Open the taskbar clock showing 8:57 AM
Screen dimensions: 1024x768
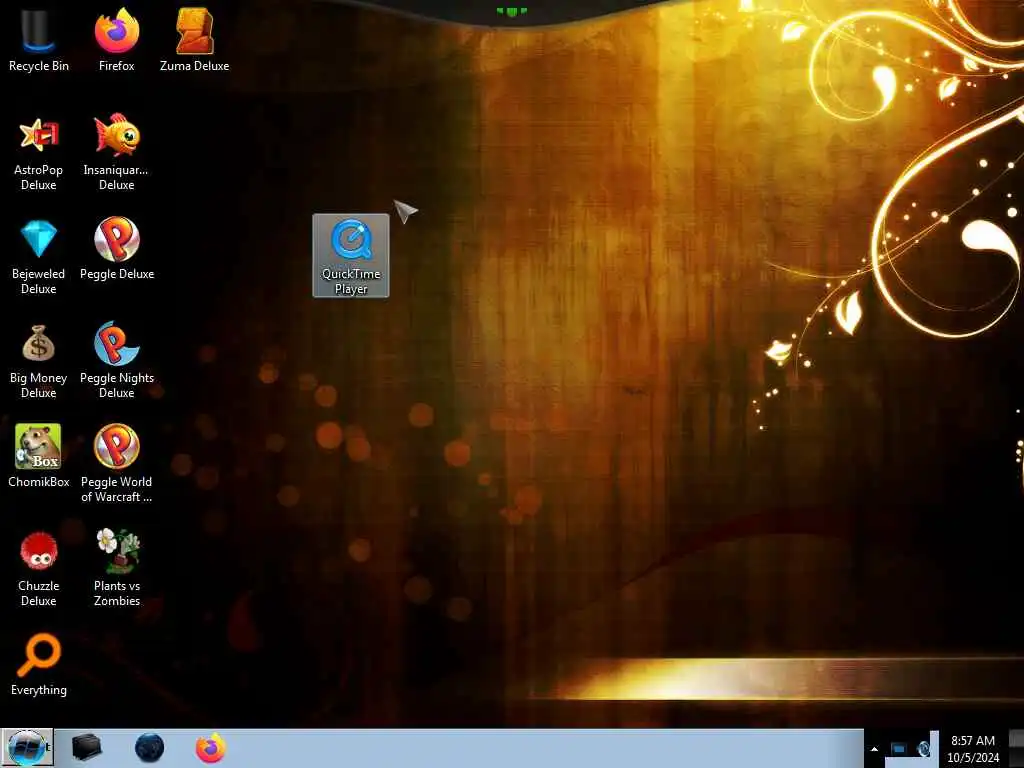(973, 749)
